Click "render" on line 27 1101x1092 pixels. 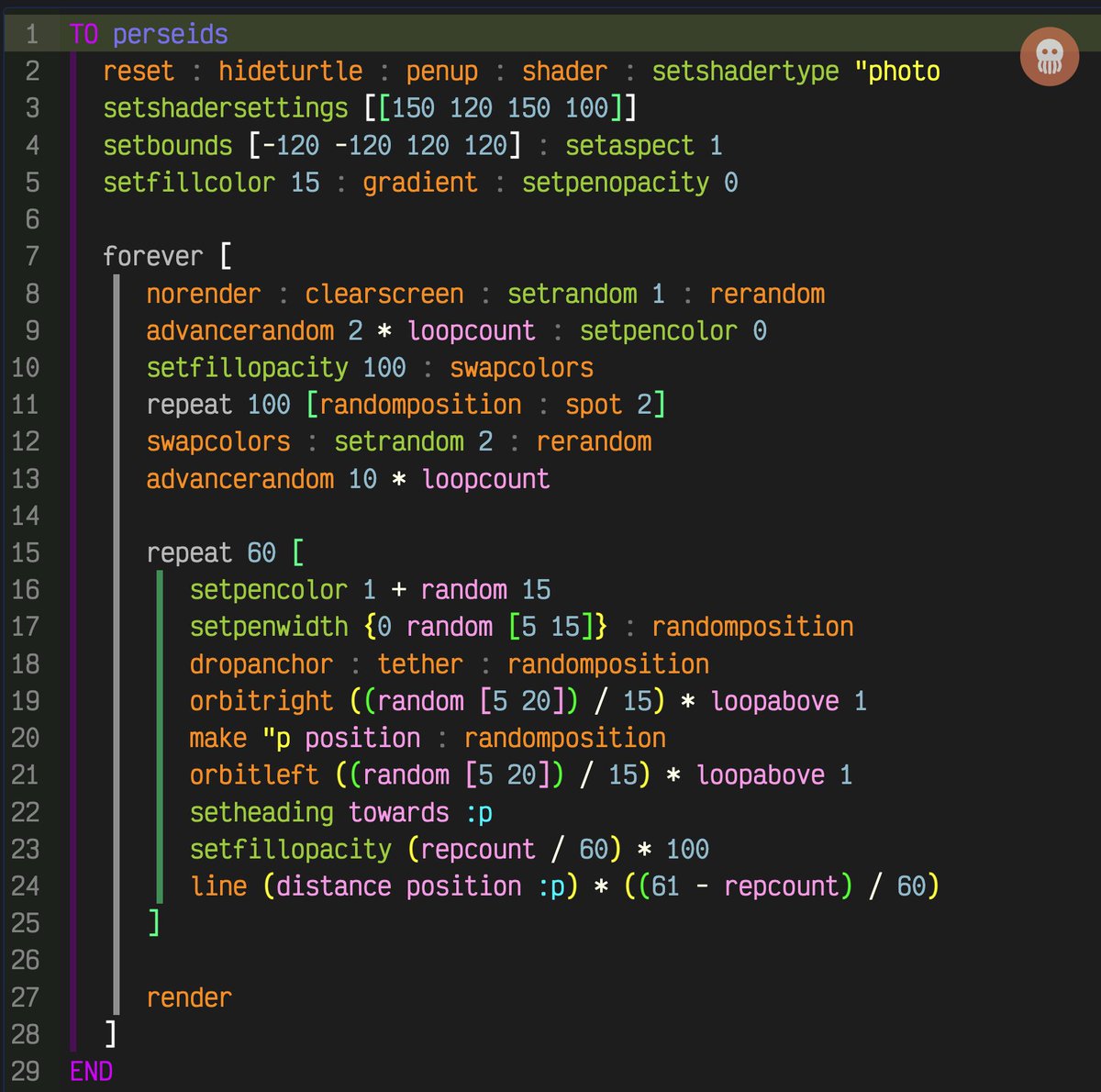click(189, 997)
